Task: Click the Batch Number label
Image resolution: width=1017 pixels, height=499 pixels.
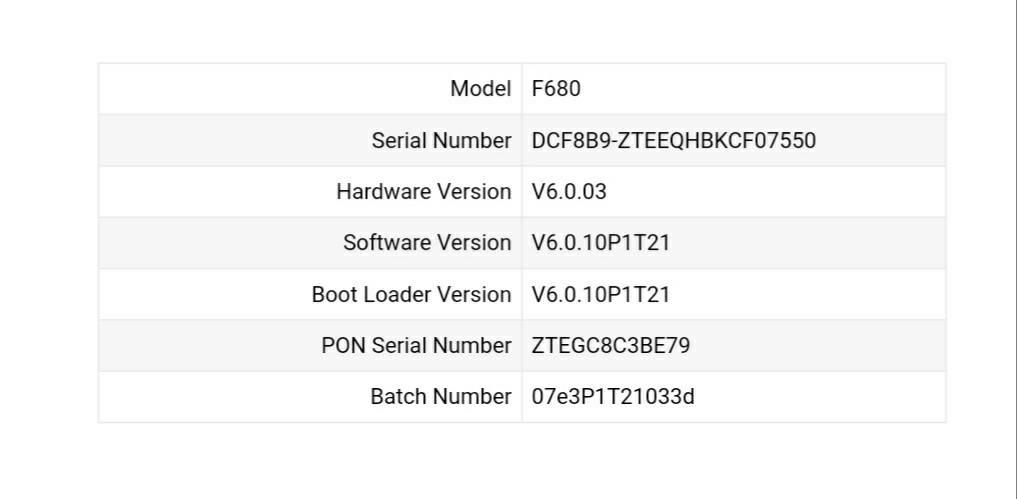Action: click(x=440, y=397)
